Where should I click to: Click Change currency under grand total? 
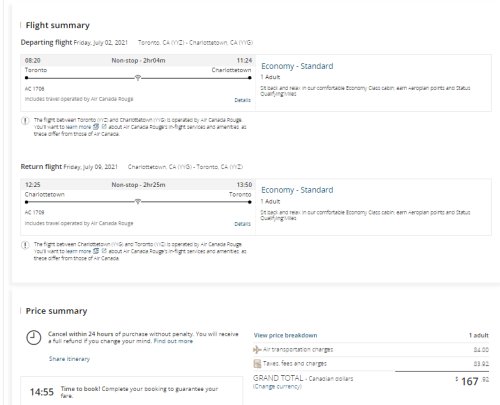pos(277,387)
